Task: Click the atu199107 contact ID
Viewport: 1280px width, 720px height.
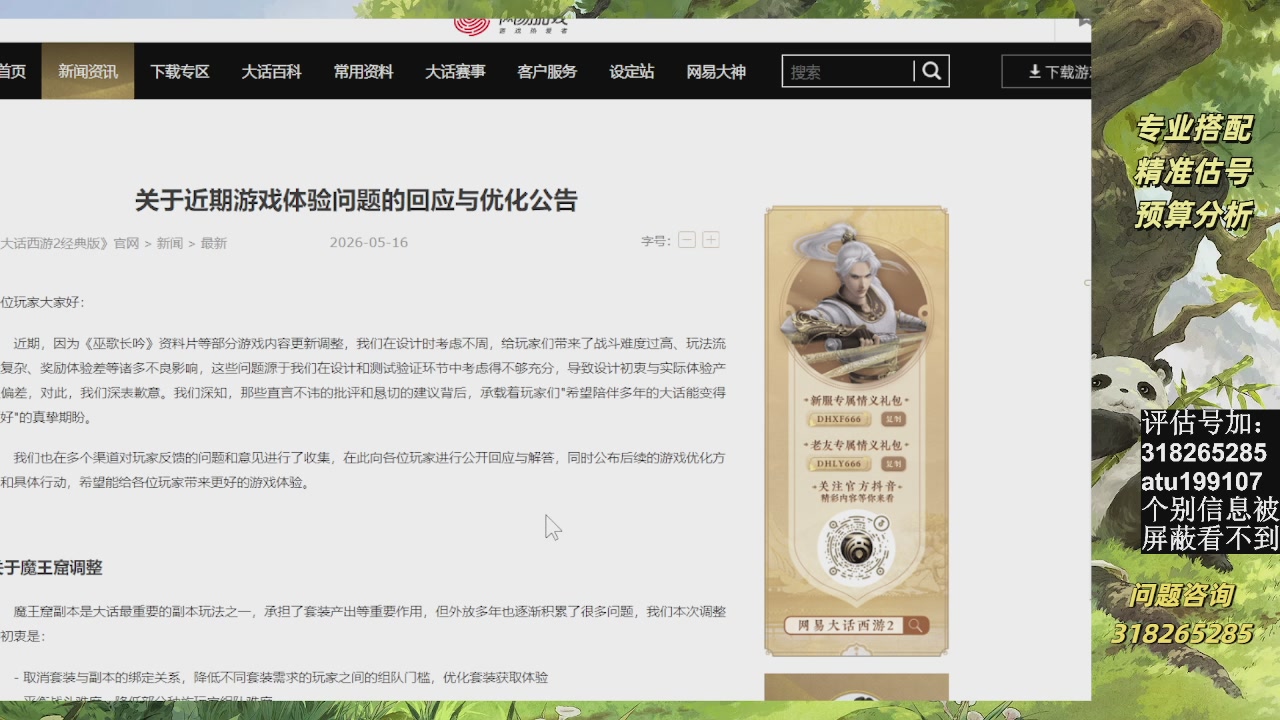Action: tap(1202, 482)
